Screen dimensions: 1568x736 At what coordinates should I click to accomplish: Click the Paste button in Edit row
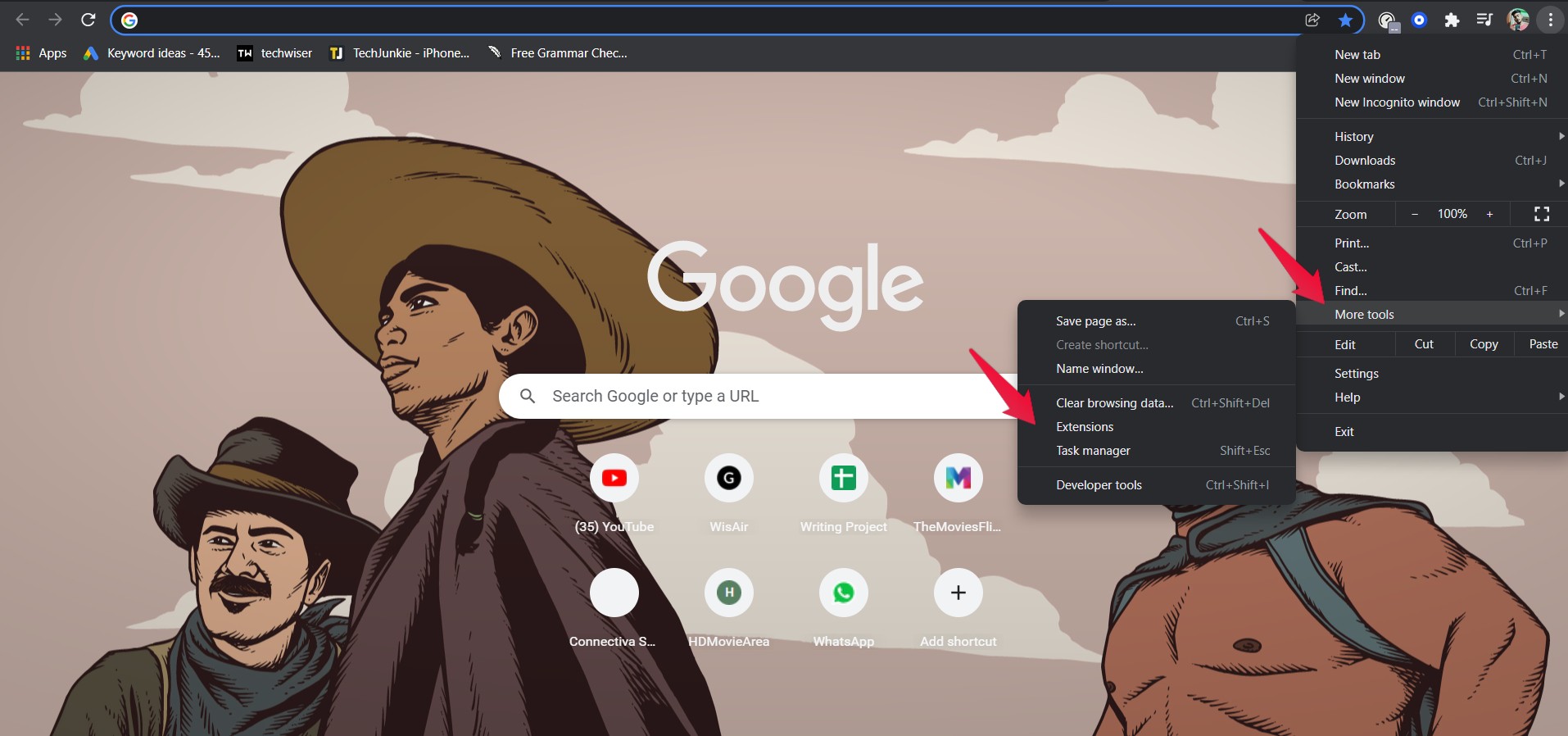pyautogui.click(x=1543, y=344)
